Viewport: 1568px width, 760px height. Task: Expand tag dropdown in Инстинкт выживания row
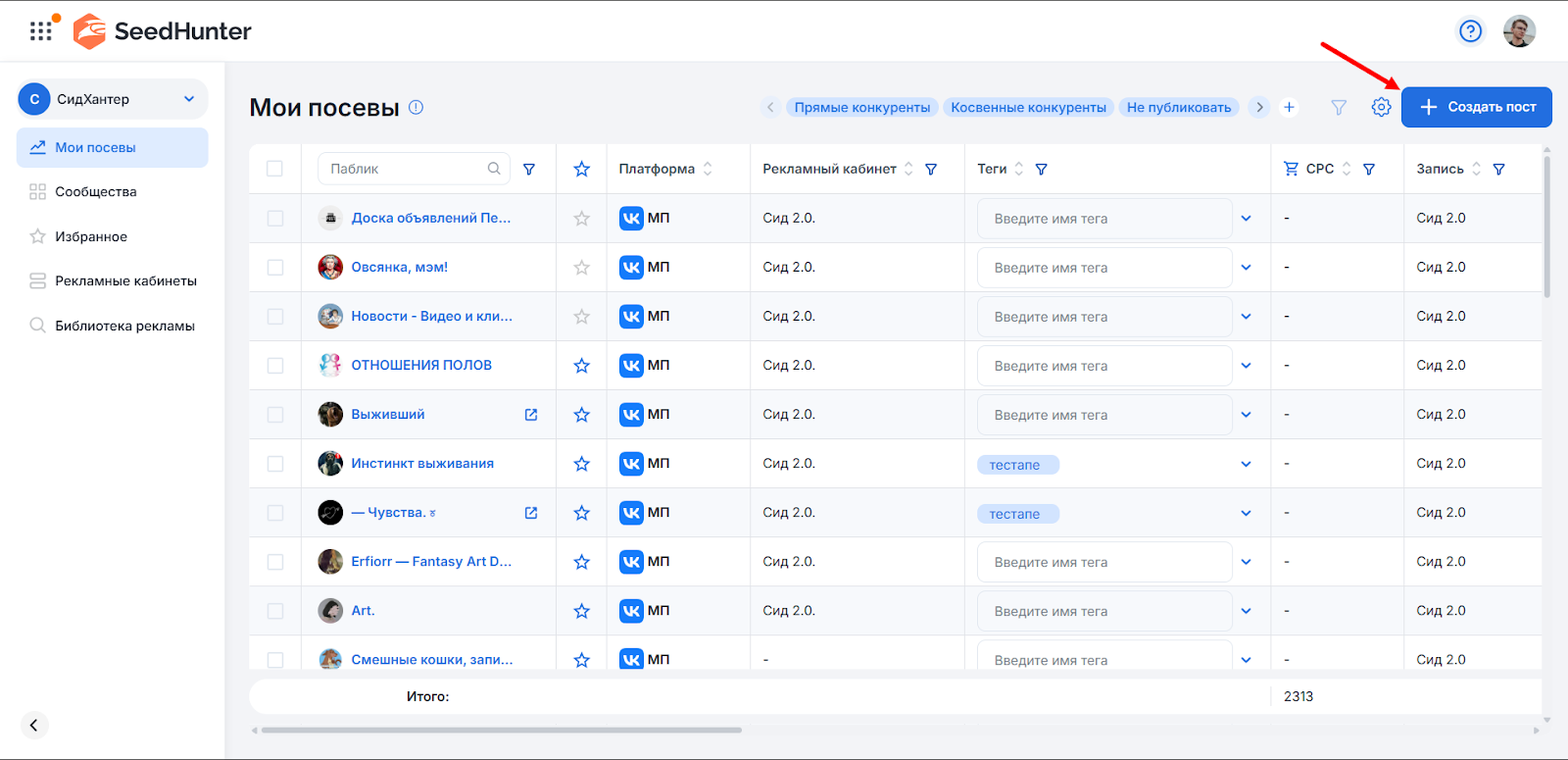coord(1246,464)
